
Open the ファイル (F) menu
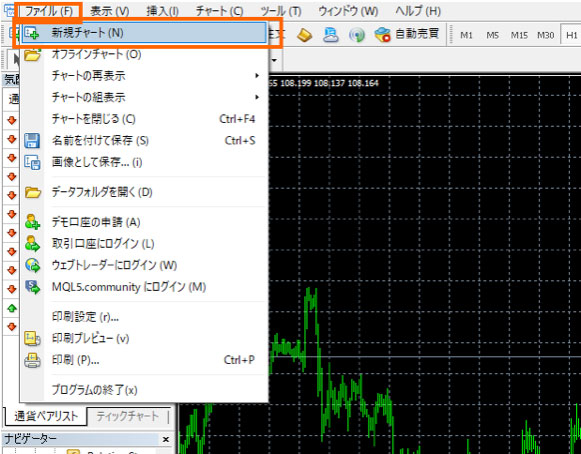[x=49, y=11]
